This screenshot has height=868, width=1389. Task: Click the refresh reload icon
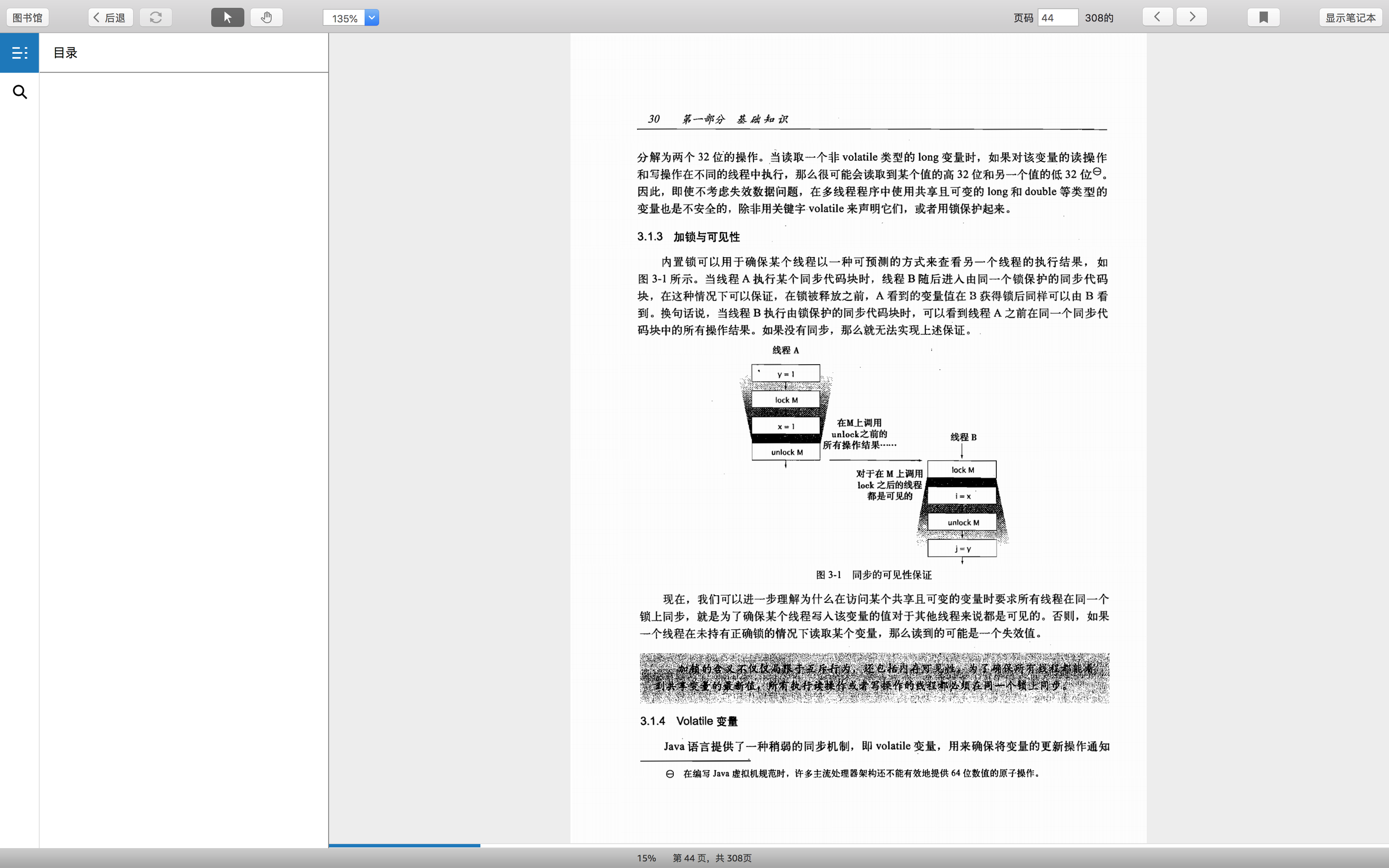[x=156, y=18]
